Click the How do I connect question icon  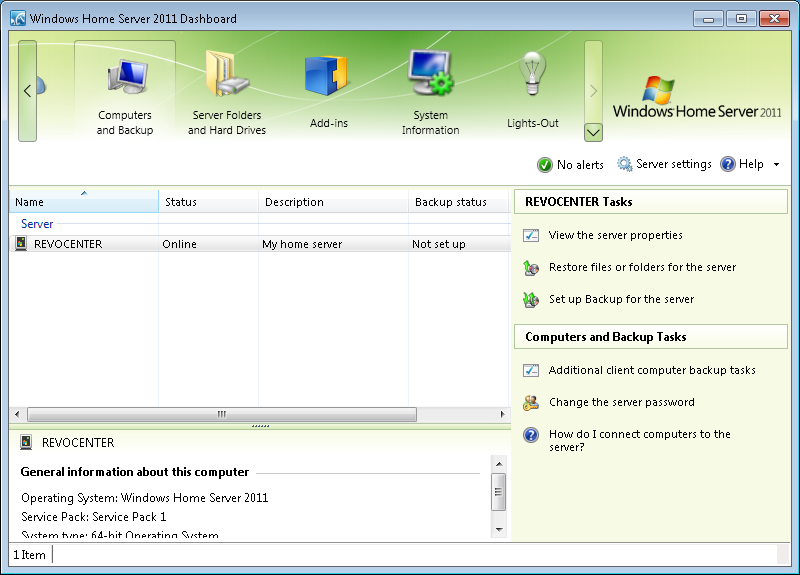coord(531,435)
